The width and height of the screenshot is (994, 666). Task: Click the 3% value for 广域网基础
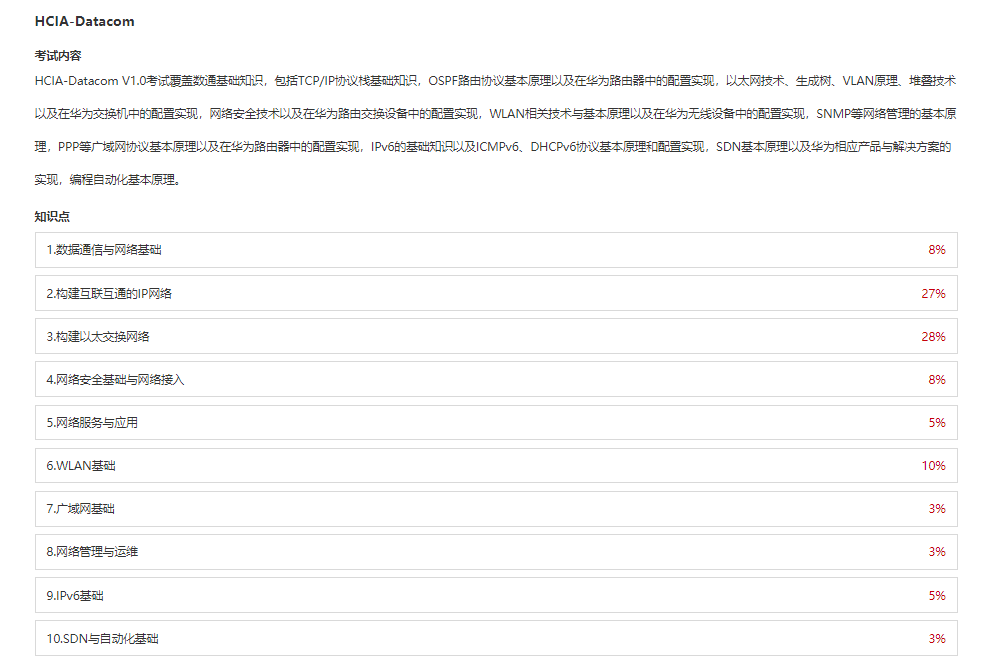[937, 509]
